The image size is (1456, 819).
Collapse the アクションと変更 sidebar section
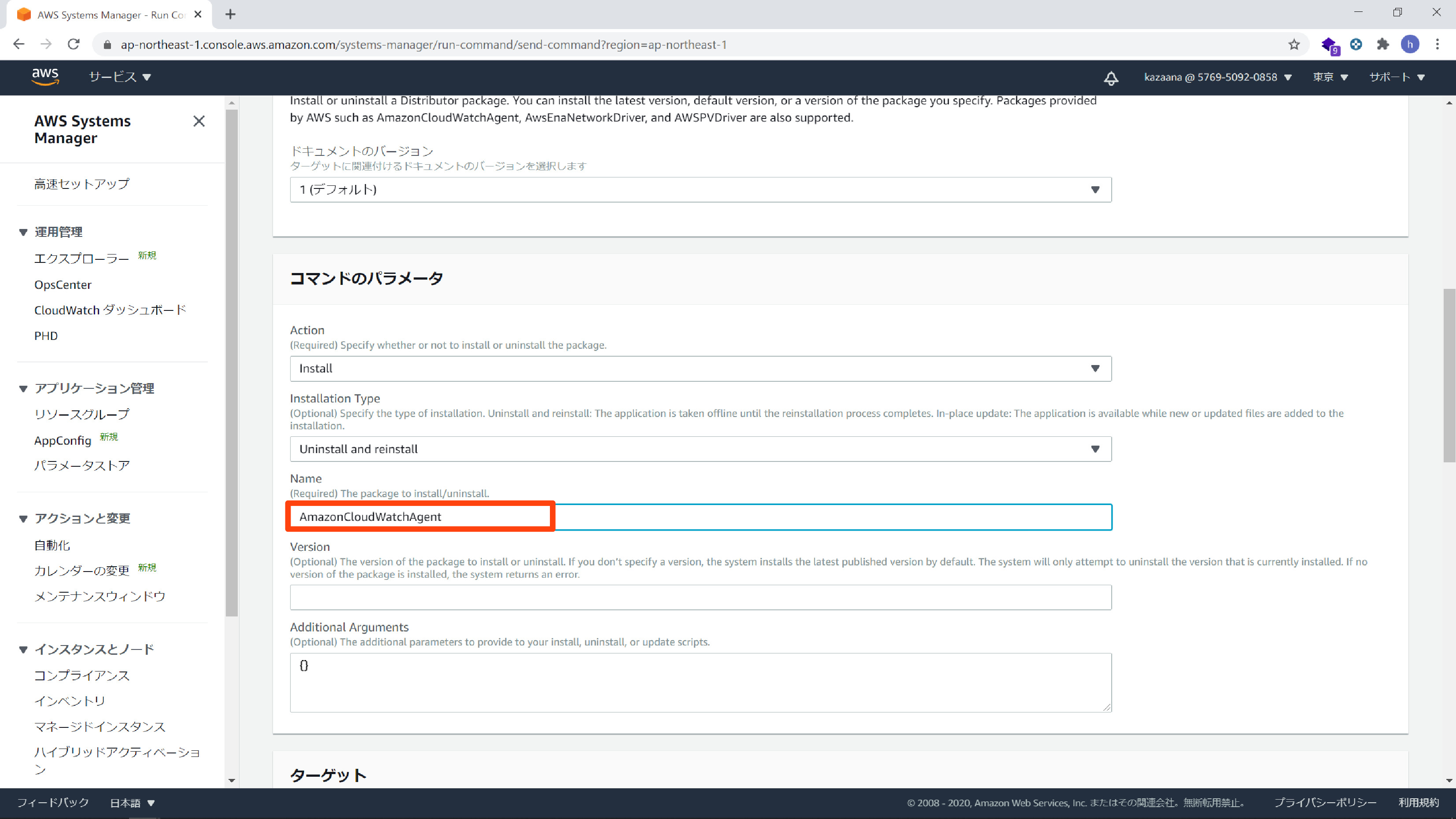23,518
